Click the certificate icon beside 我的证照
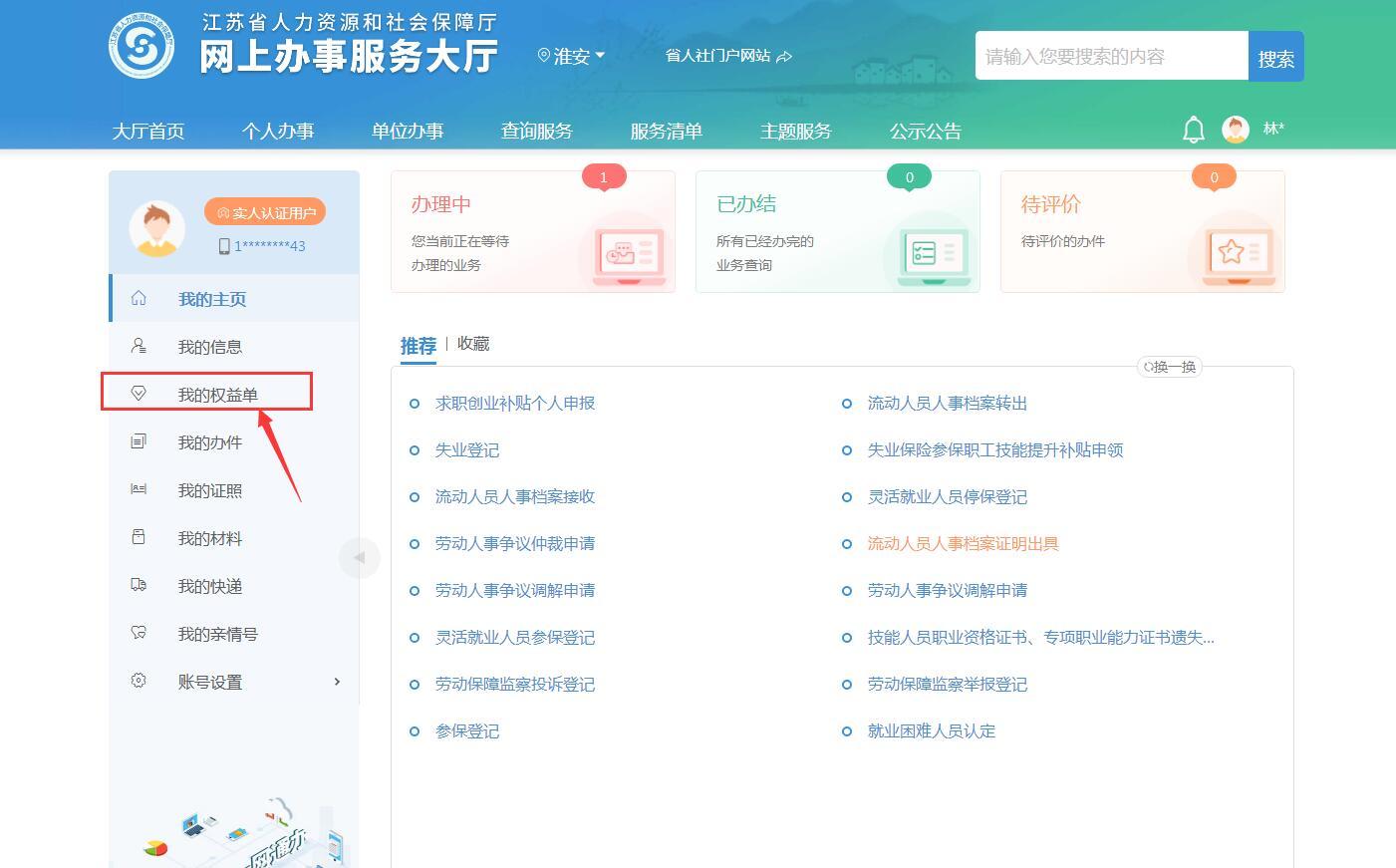 [139, 489]
